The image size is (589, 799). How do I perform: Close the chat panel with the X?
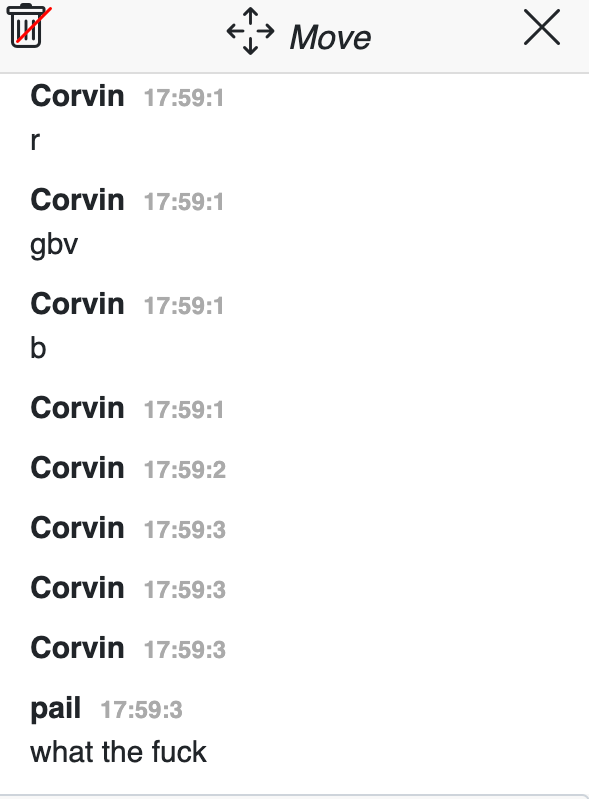(542, 27)
